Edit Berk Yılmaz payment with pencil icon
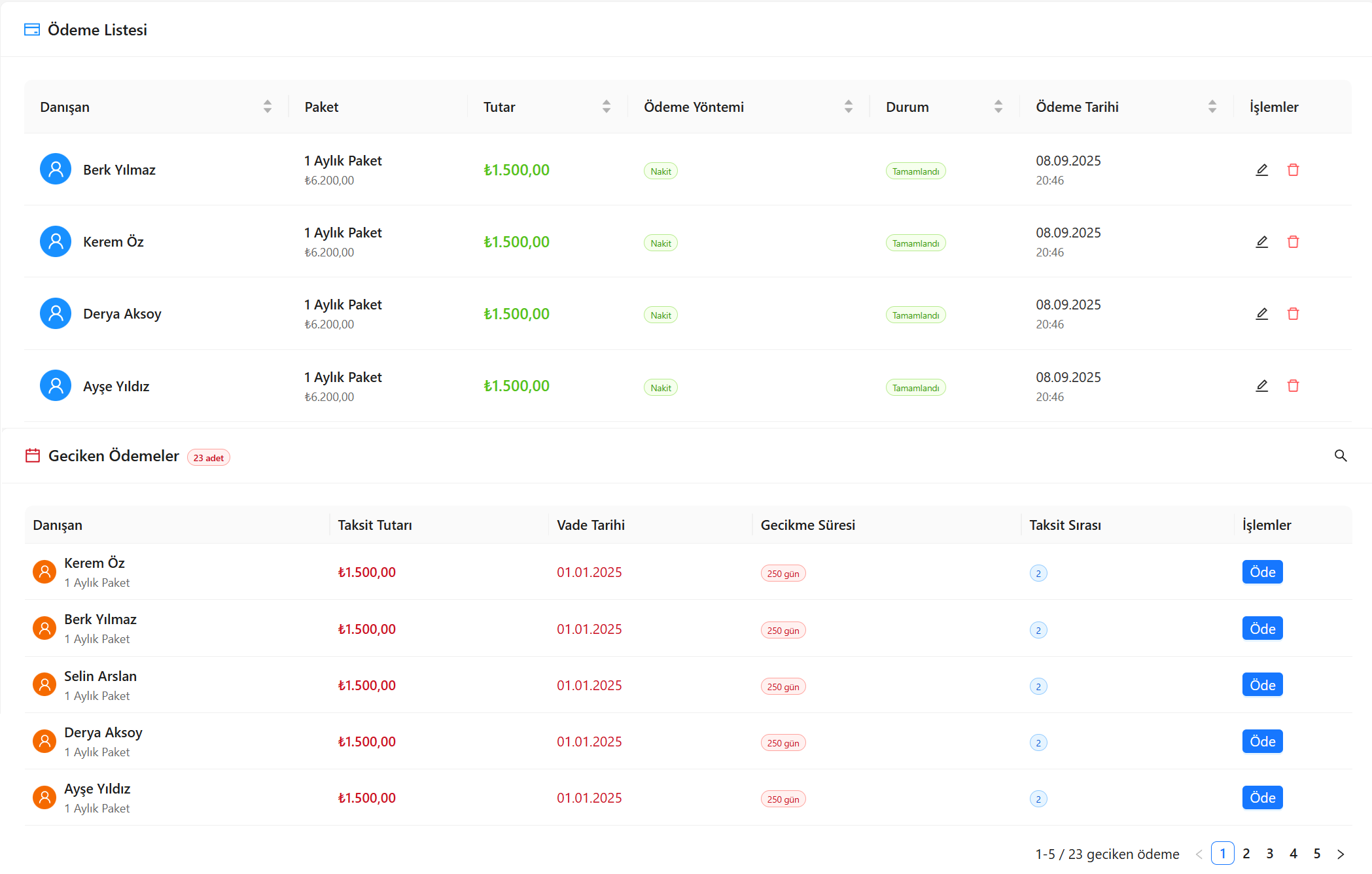The width and height of the screenshot is (1372, 874). pos(1261,170)
